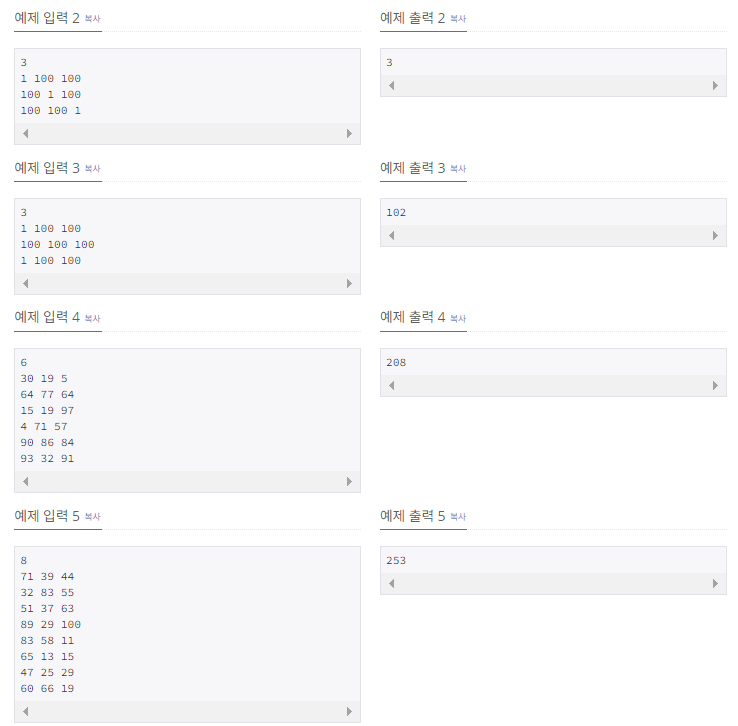Viewport: 738px width, 726px height.
Task: Click left scroll arrow of example output 2
Action: pyautogui.click(x=392, y=86)
